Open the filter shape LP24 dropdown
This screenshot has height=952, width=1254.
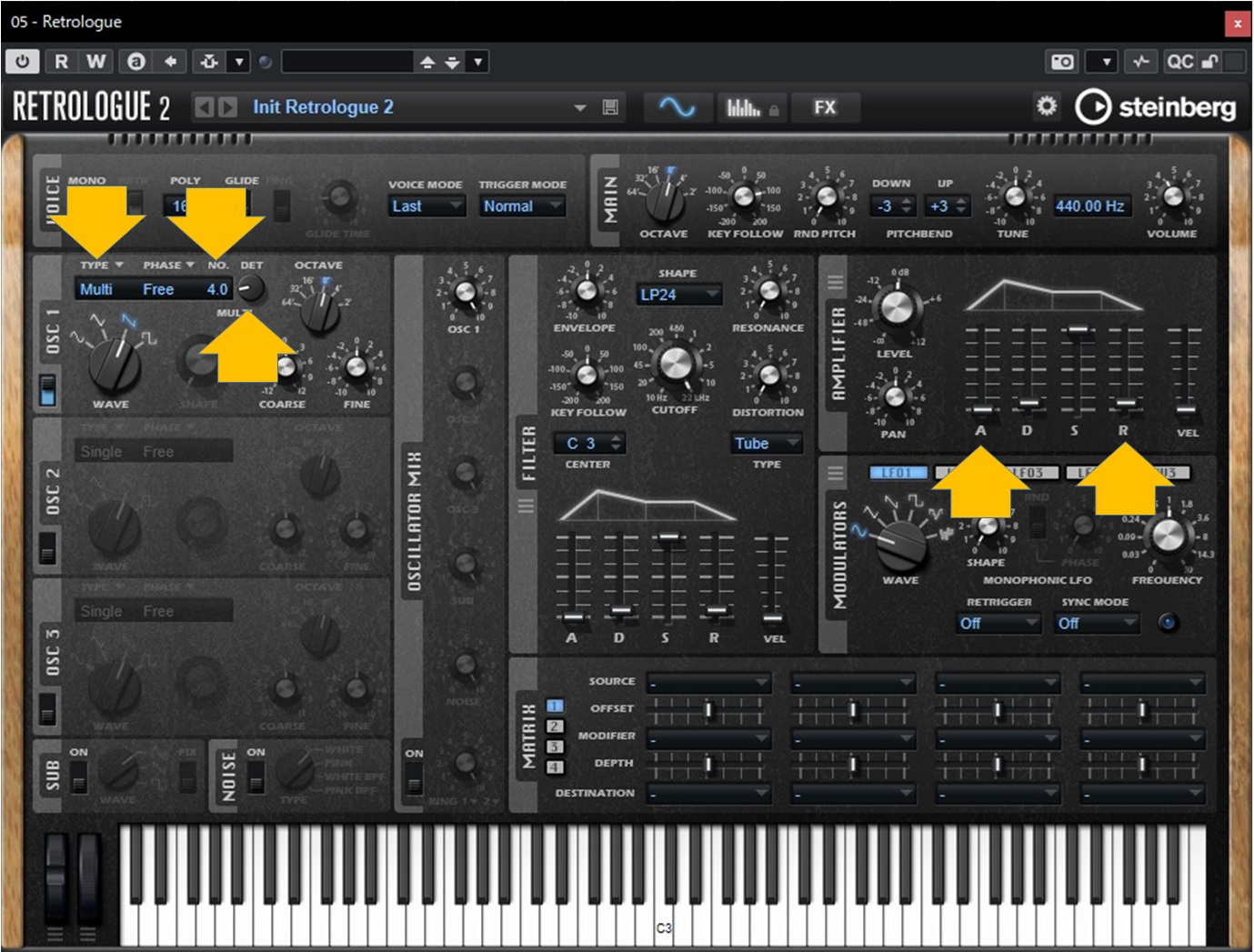[x=677, y=295]
